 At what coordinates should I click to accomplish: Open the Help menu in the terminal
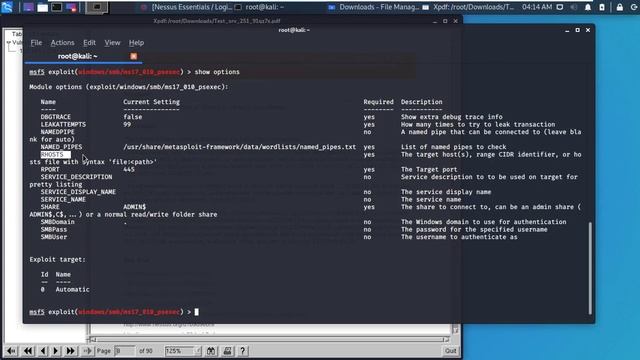(136, 42)
